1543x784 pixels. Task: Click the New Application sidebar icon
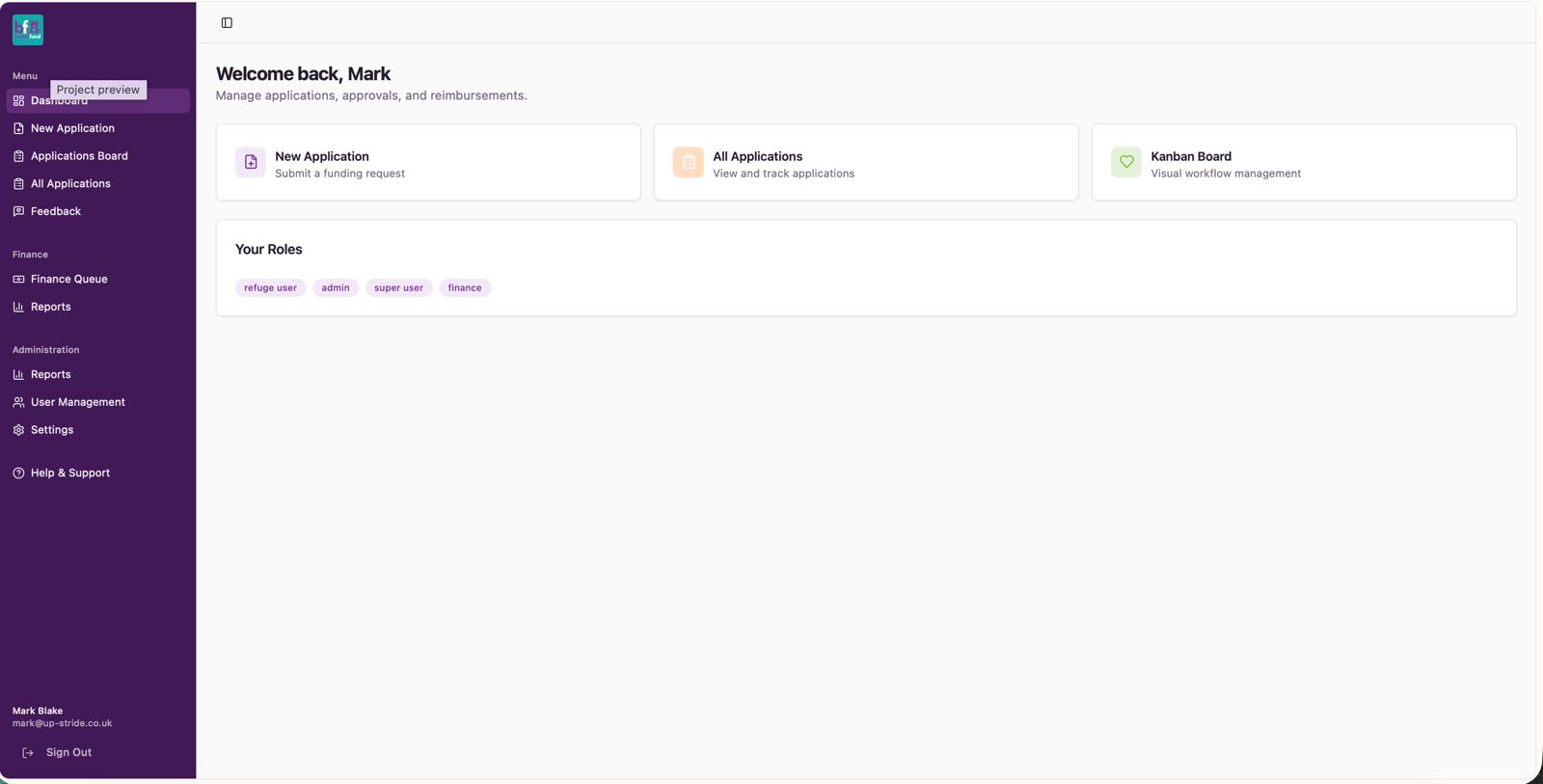tap(18, 128)
